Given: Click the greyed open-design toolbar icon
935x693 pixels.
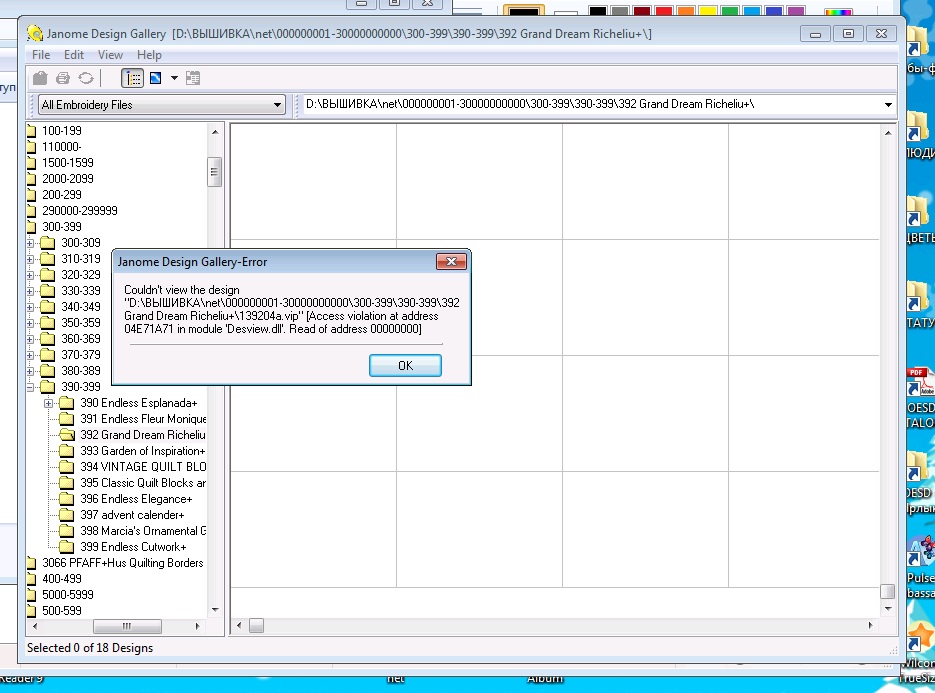Looking at the screenshot, I should (40, 78).
